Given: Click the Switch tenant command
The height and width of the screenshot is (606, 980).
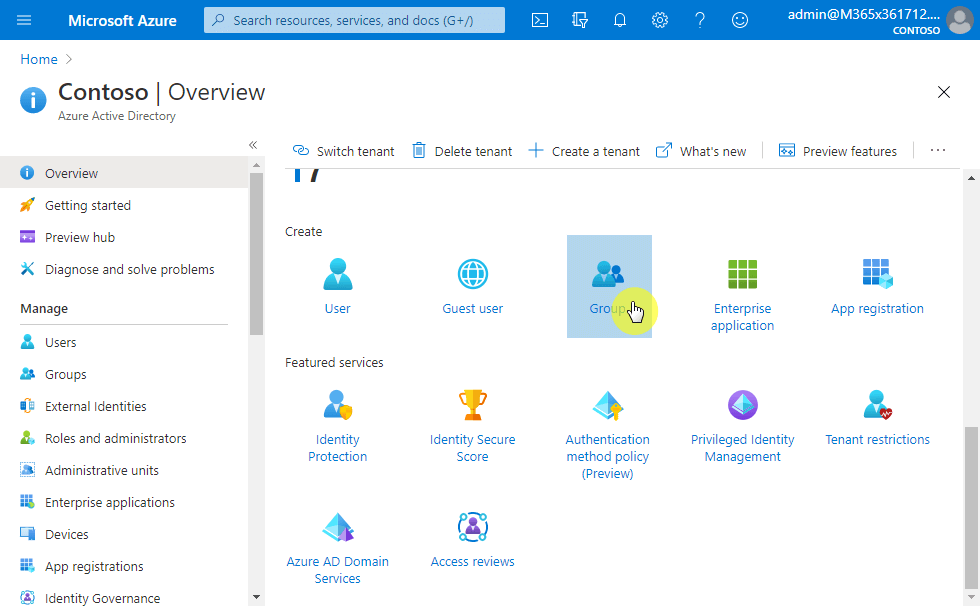Looking at the screenshot, I should pos(344,151).
